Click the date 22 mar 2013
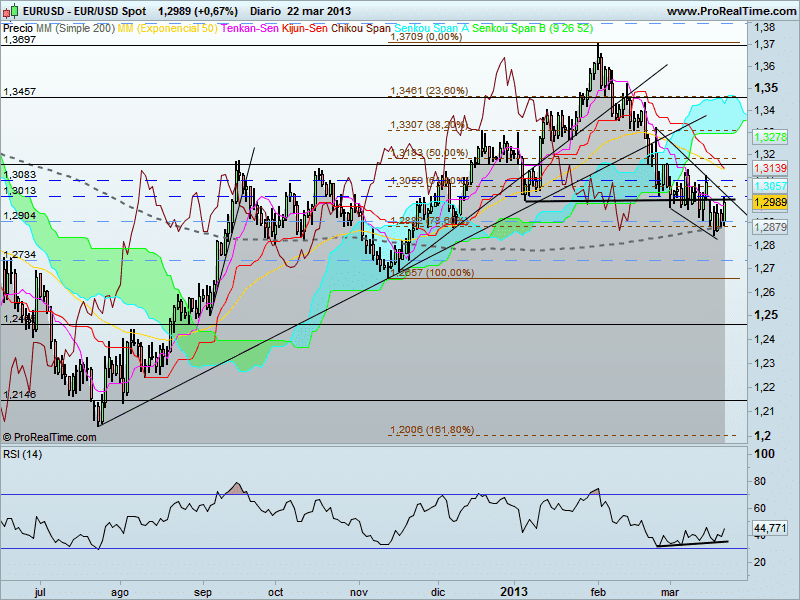The image size is (800, 600). [319, 11]
